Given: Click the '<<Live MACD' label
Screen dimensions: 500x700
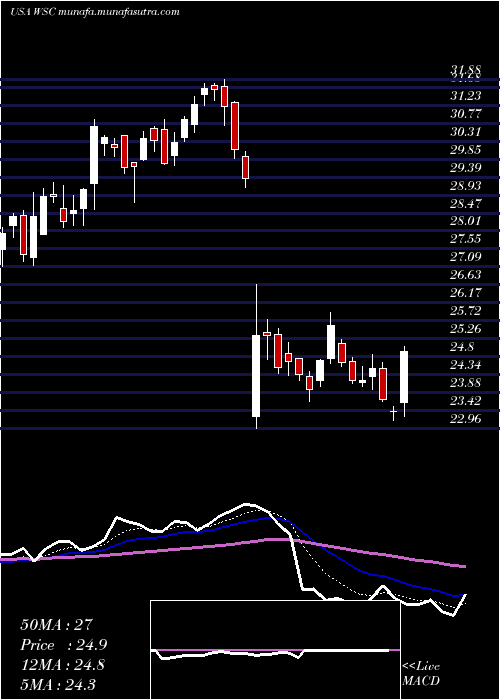Looking at the screenshot, I should (x=421, y=674).
